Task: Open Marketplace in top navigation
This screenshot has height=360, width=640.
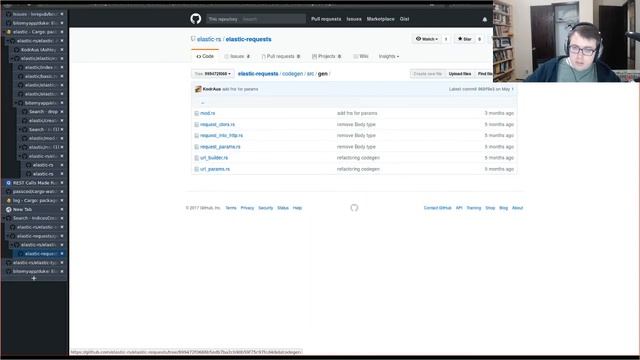Action: pyautogui.click(x=380, y=19)
